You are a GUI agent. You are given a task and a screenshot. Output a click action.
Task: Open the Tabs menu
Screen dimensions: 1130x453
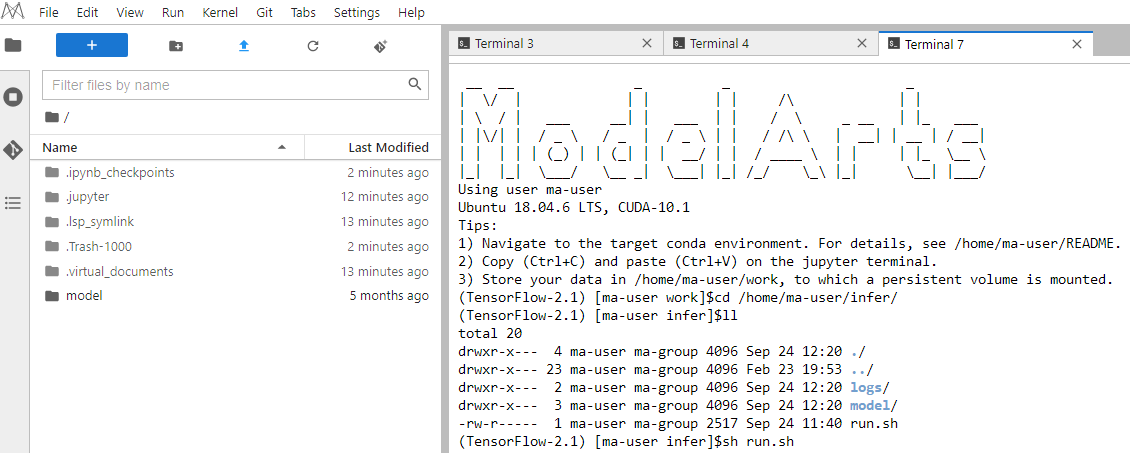click(x=303, y=13)
